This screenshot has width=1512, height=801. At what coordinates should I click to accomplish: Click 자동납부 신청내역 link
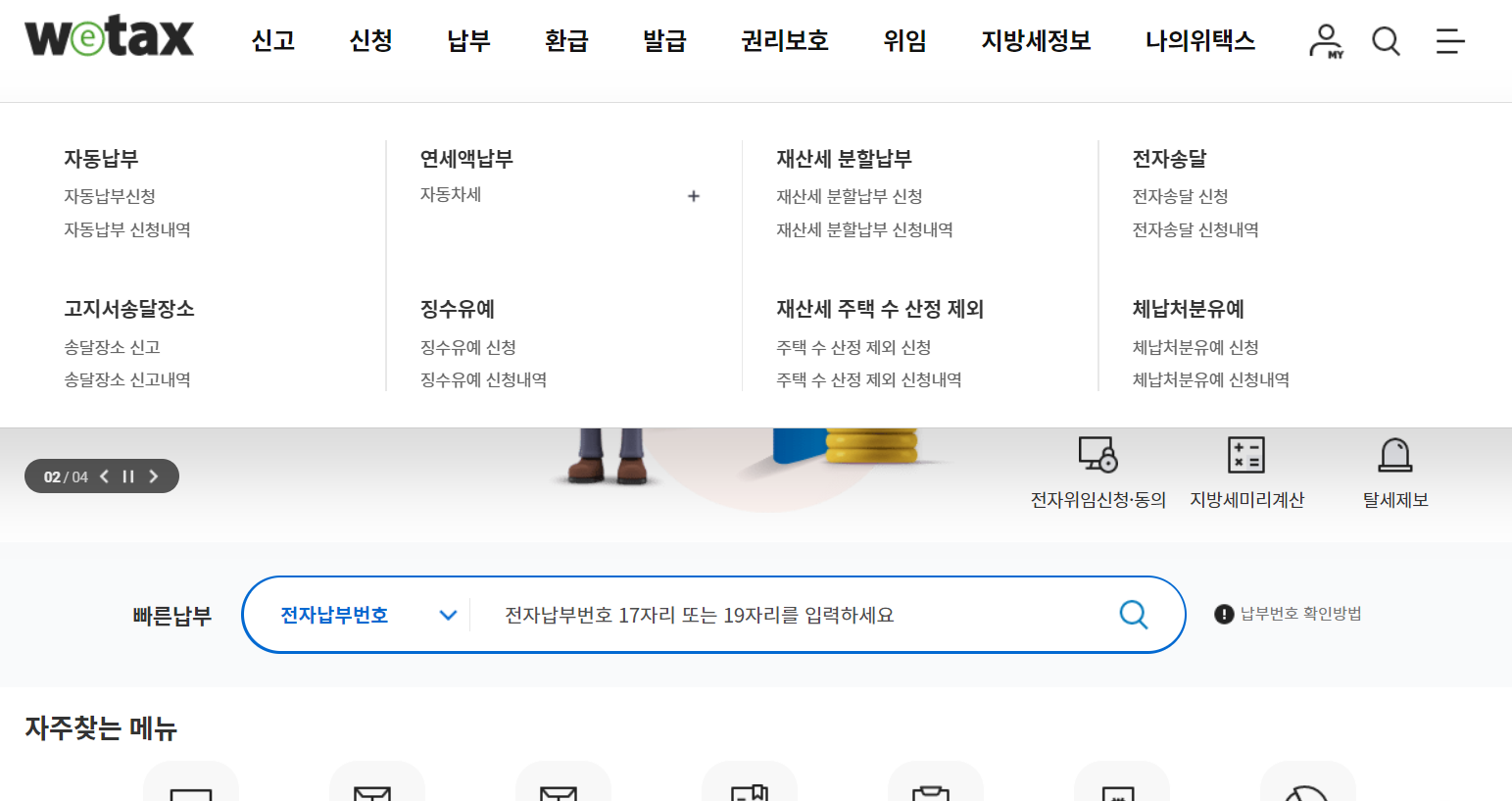[127, 229]
